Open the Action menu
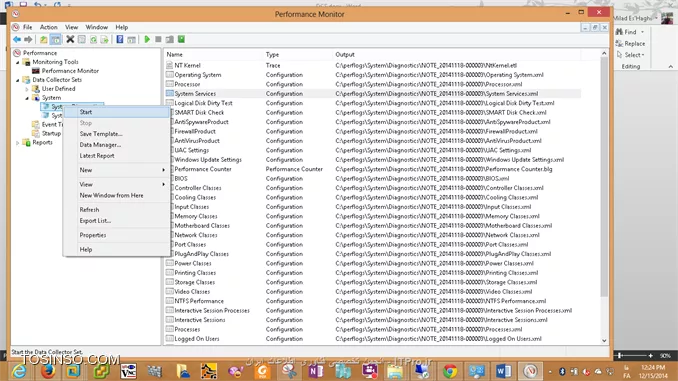678x381 pixels. (48, 27)
